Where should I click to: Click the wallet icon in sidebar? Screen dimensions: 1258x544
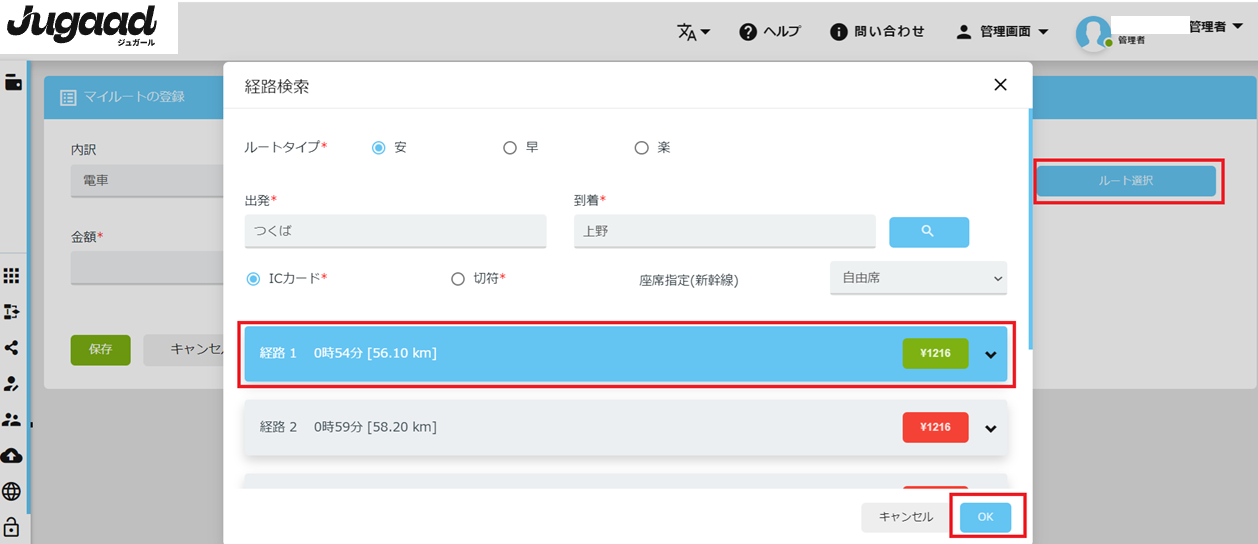13,83
